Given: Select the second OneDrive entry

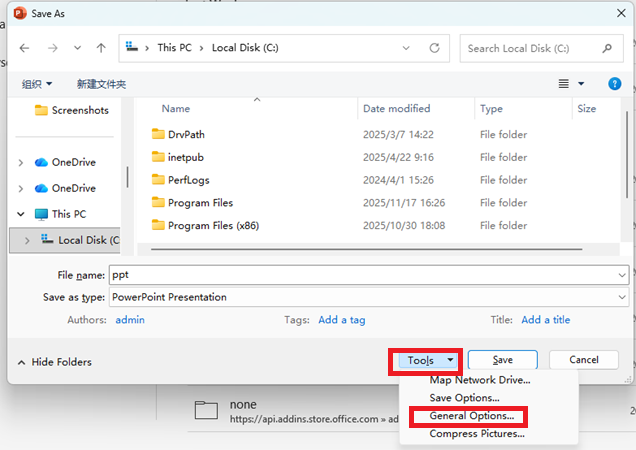Looking at the screenshot, I should click(x=65, y=188).
